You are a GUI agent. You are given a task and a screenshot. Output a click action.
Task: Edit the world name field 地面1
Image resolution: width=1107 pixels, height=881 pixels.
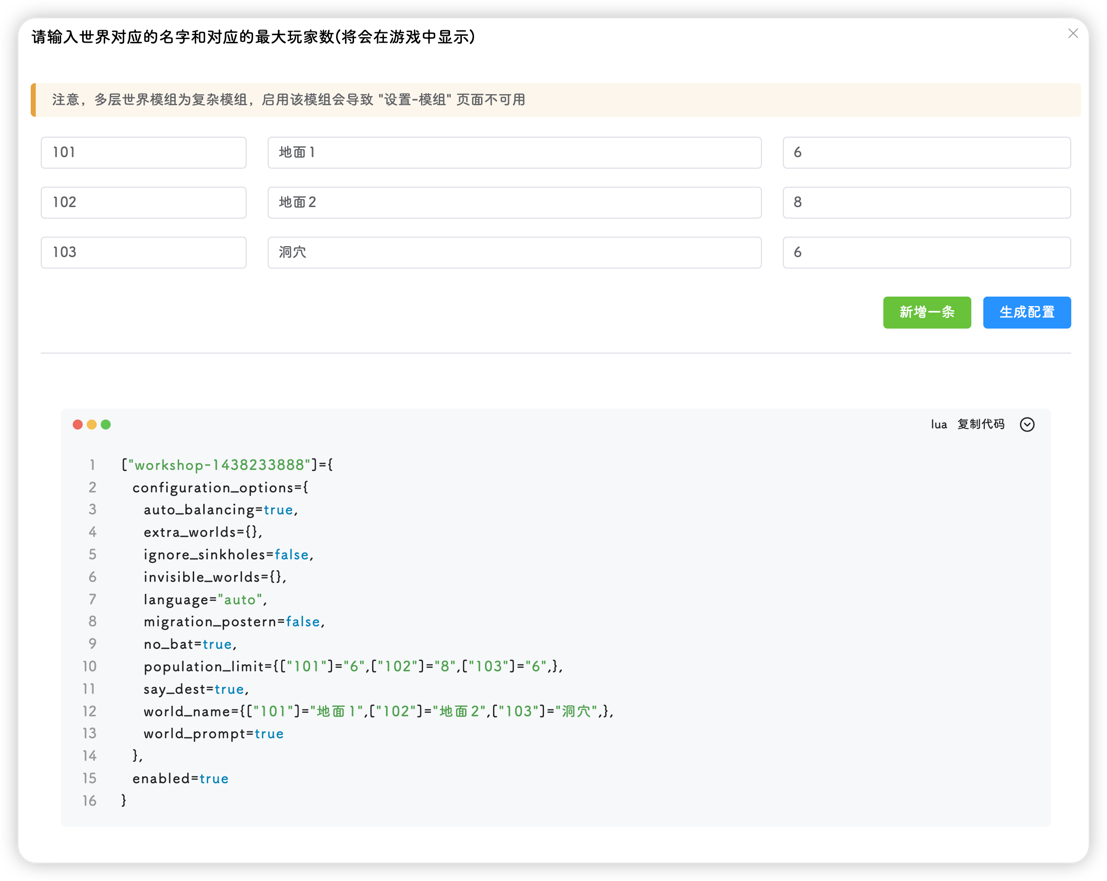click(x=514, y=153)
